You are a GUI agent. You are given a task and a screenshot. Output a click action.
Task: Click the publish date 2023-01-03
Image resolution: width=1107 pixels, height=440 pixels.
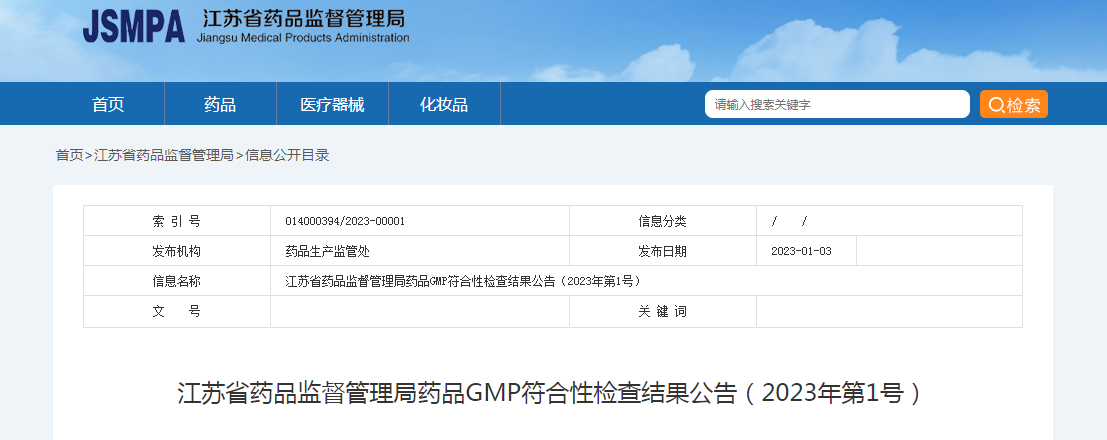(x=801, y=251)
